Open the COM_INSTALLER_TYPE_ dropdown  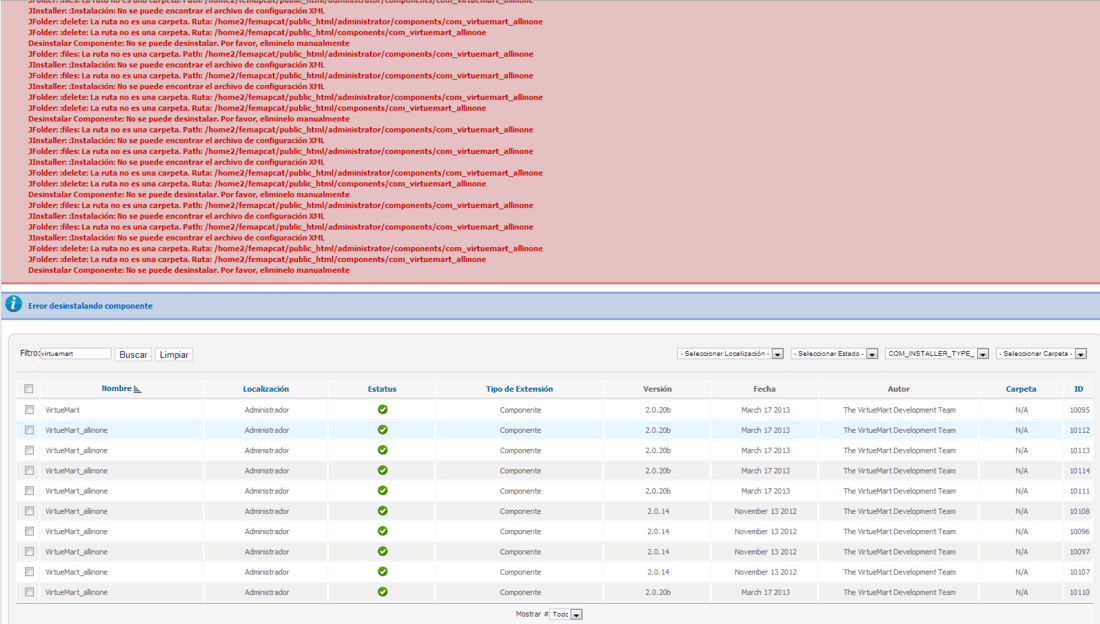pyautogui.click(x=937, y=354)
